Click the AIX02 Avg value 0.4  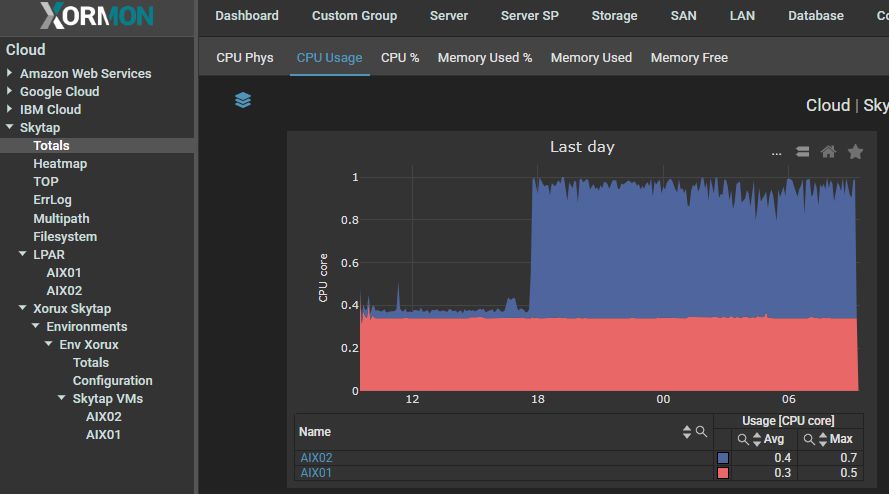tap(782, 458)
